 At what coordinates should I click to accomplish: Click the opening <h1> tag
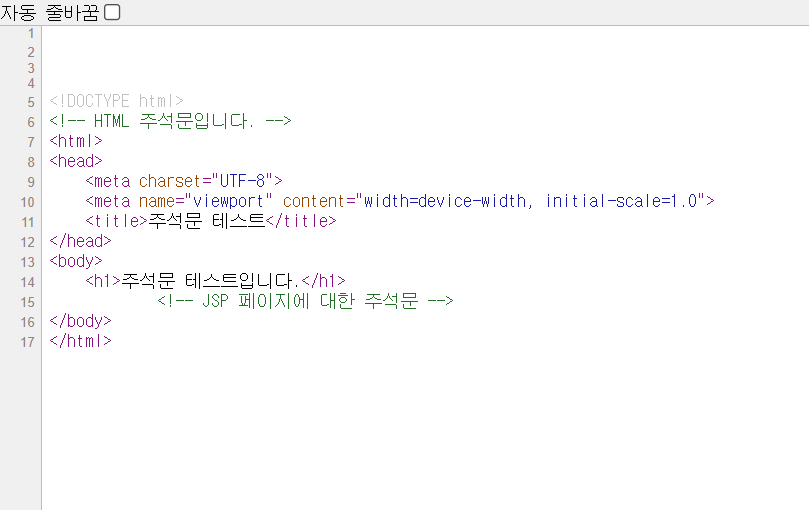[103, 281]
